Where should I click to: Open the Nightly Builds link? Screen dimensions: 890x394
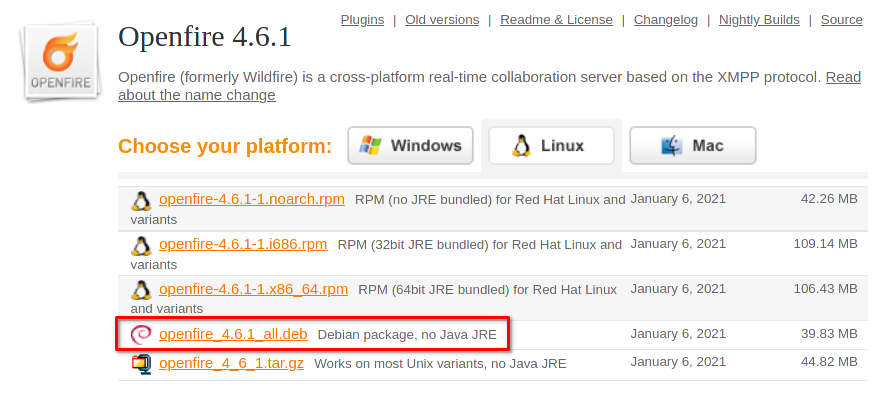759,20
